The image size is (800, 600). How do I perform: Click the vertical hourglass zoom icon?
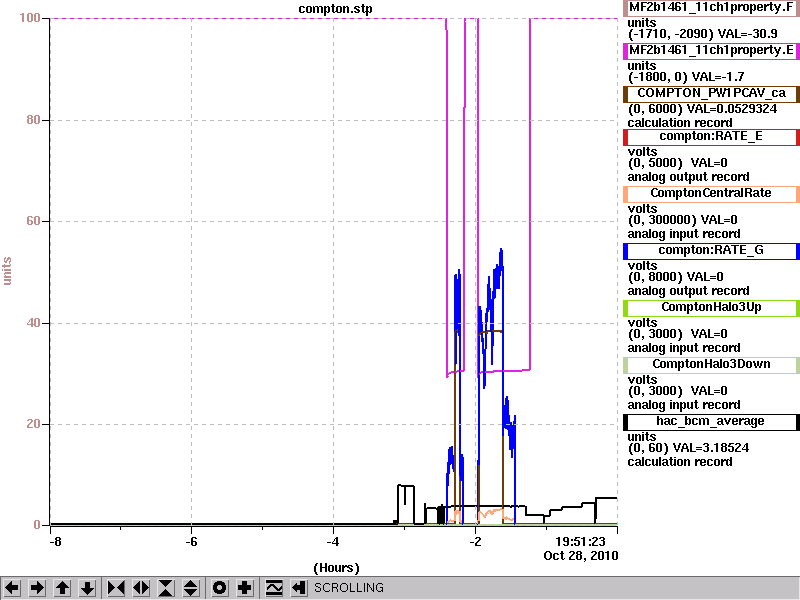[x=166, y=588]
